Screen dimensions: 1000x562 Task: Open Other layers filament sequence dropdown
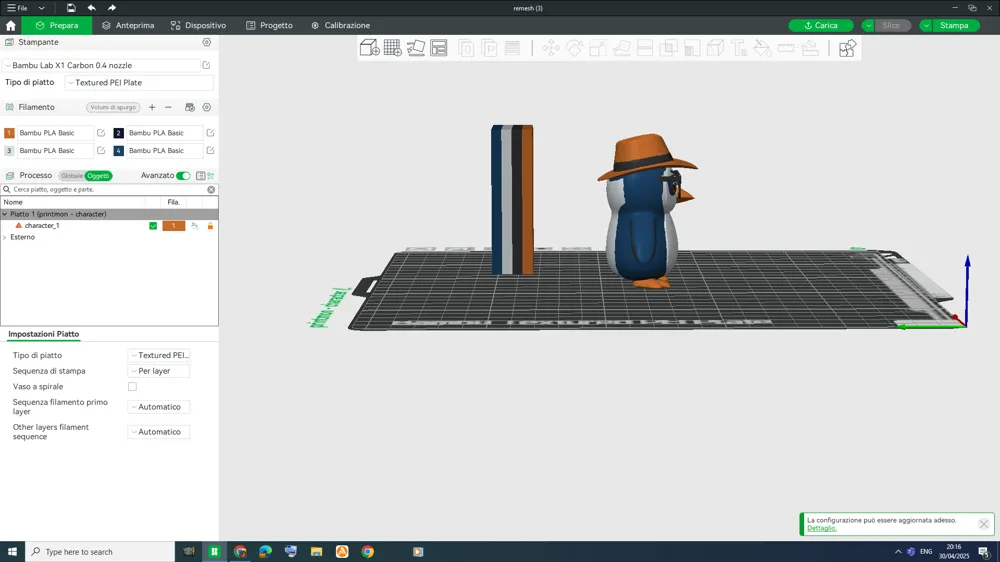coord(159,432)
